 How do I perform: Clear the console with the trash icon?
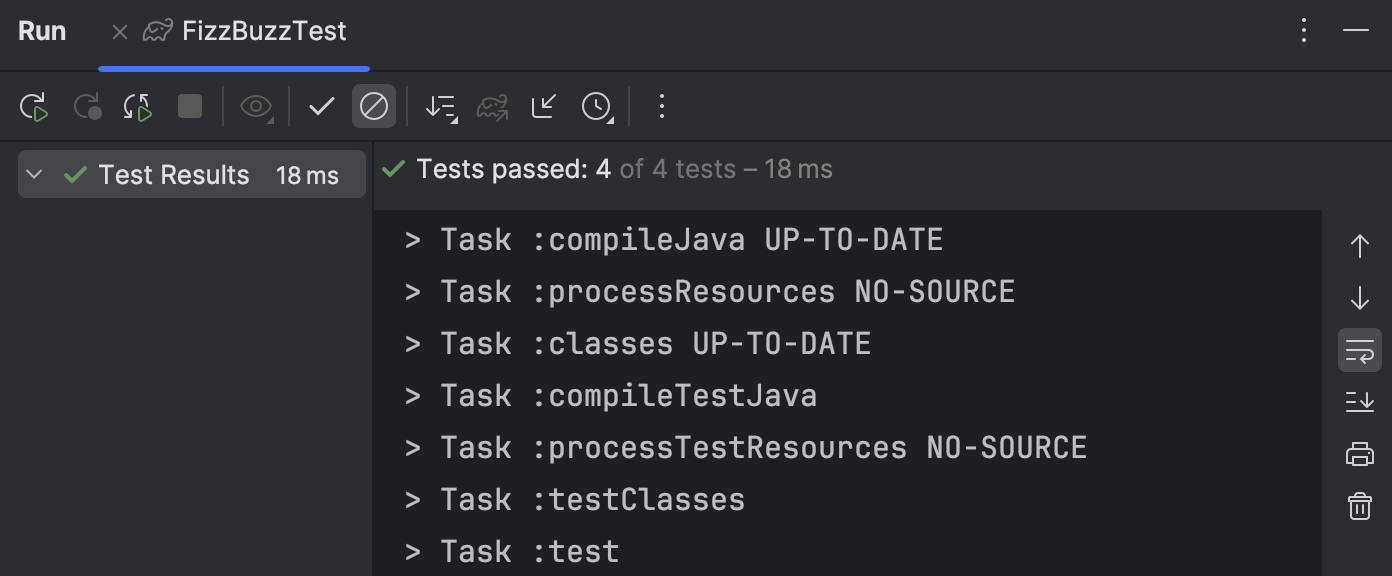point(1359,506)
